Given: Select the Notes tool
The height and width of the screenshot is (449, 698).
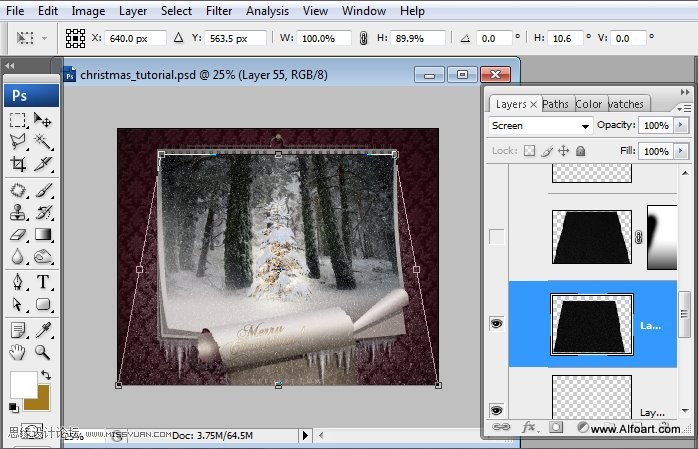Looking at the screenshot, I should click(18, 331).
